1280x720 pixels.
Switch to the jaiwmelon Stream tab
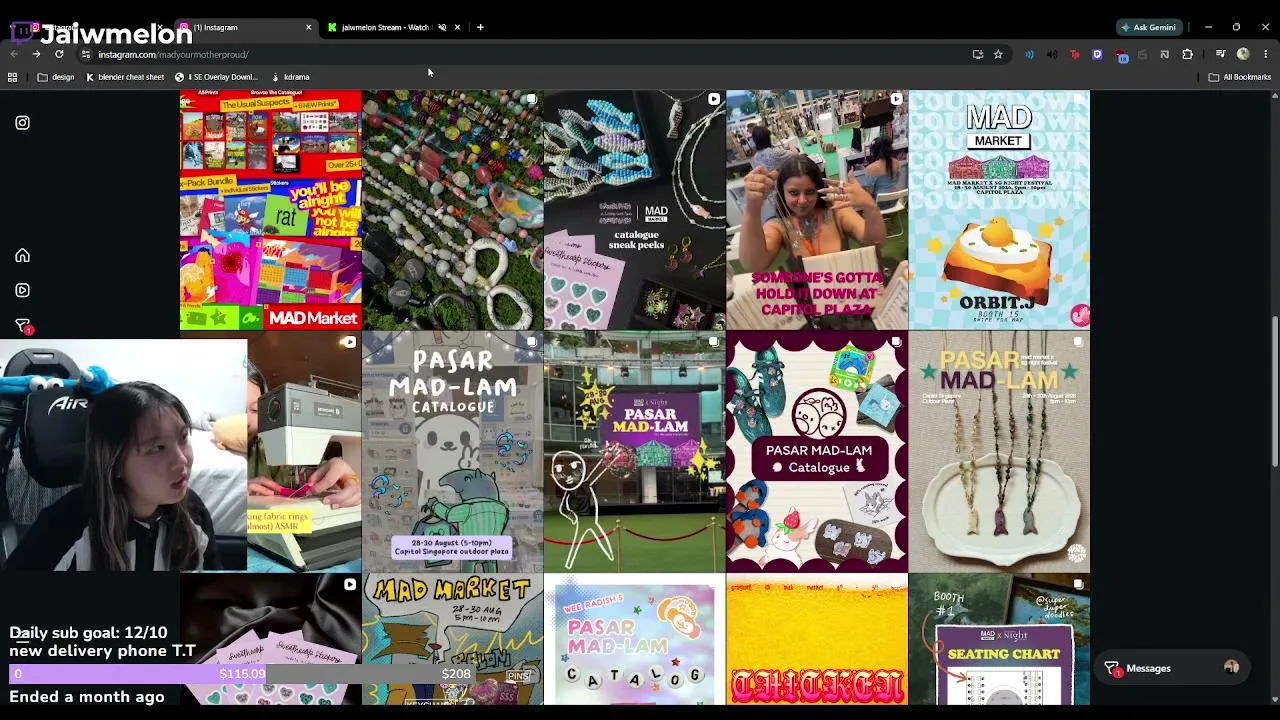392,27
